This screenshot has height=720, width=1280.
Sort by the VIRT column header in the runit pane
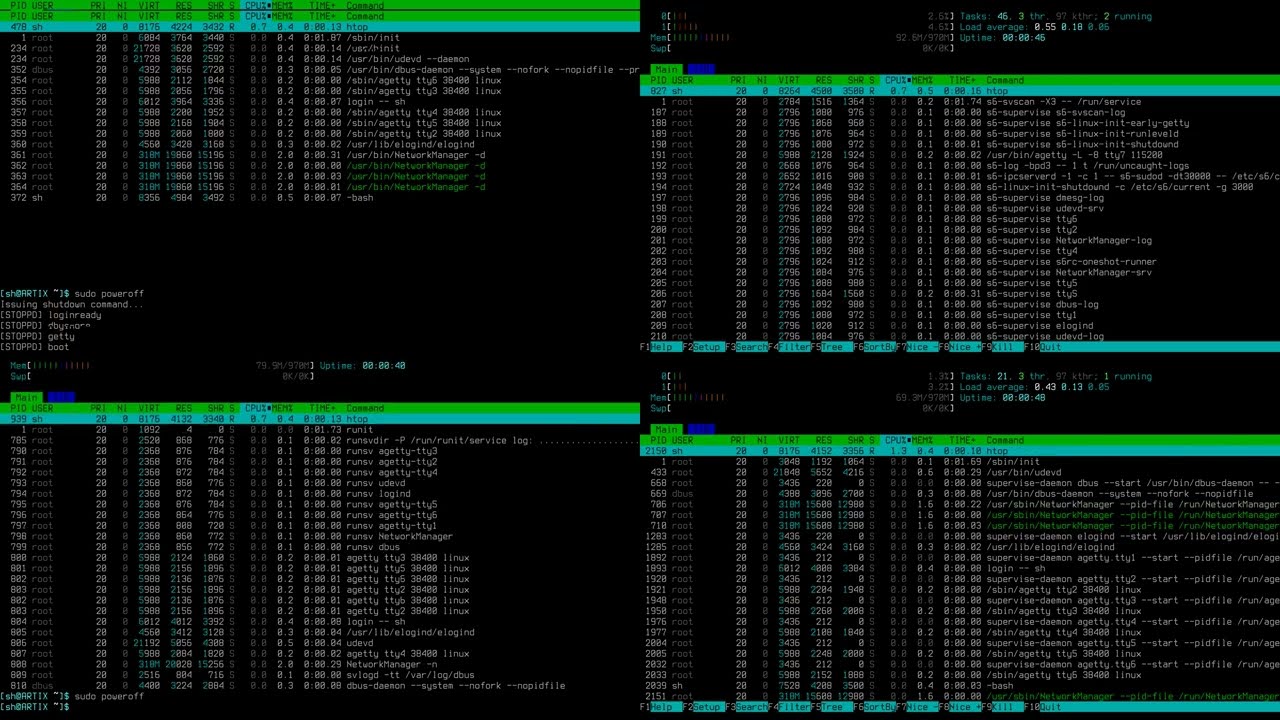click(149, 408)
